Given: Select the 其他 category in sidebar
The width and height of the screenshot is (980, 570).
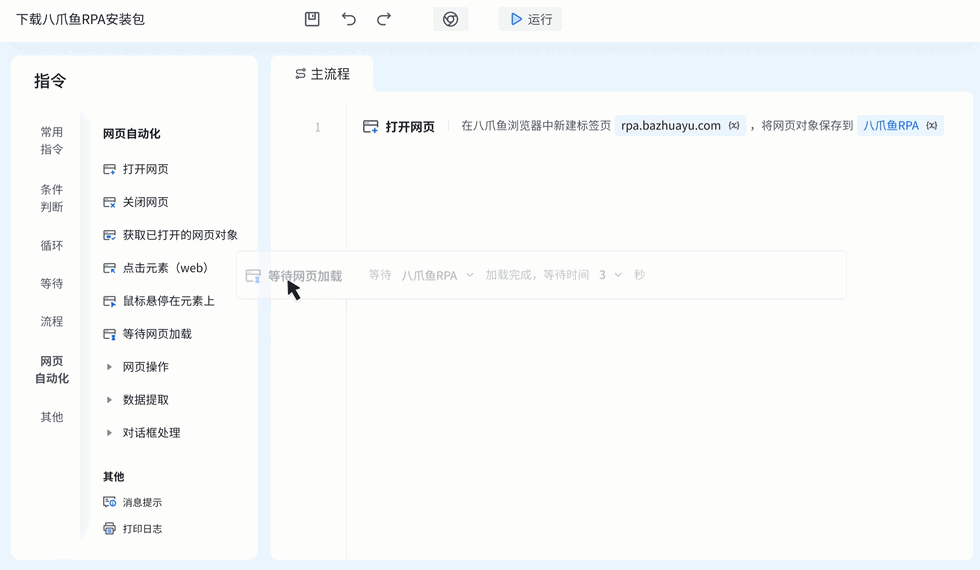Looking at the screenshot, I should [52, 417].
